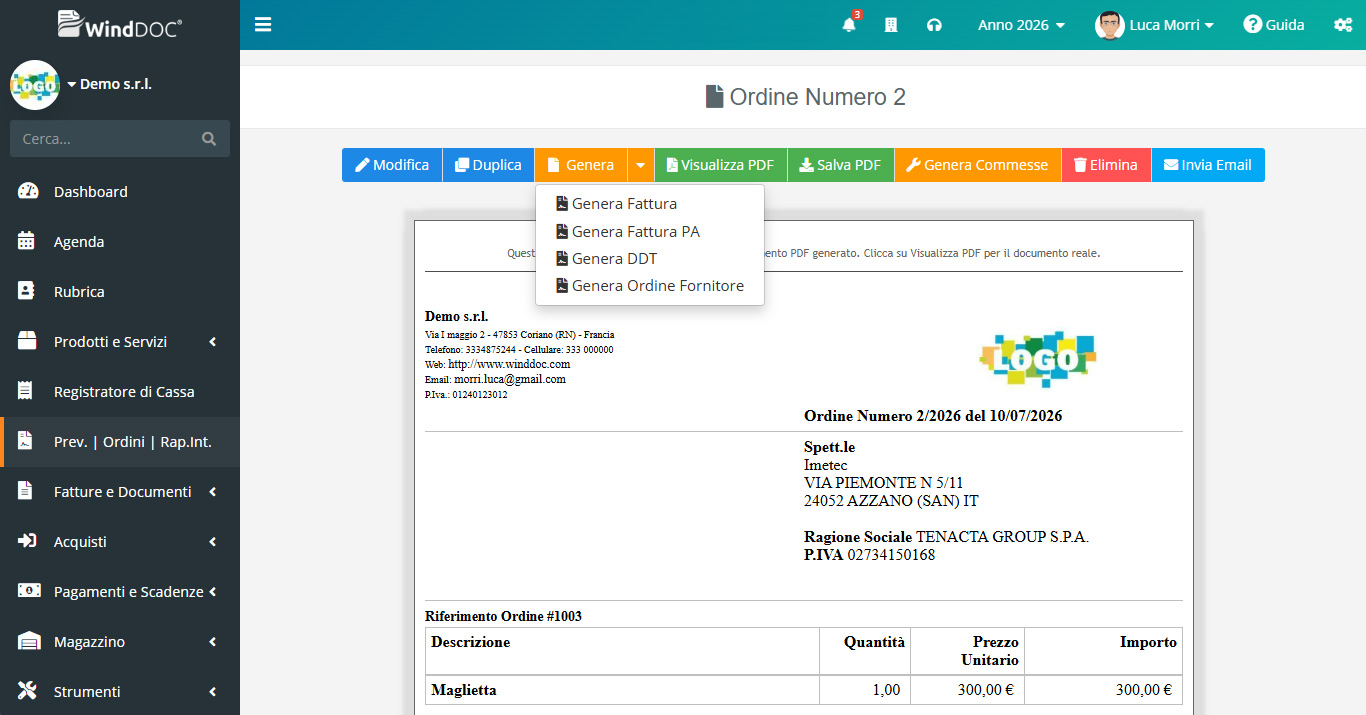This screenshot has height=715, width=1366.
Task: Expand Prodotti e Servizi submenu chevron
Action: tap(212, 342)
